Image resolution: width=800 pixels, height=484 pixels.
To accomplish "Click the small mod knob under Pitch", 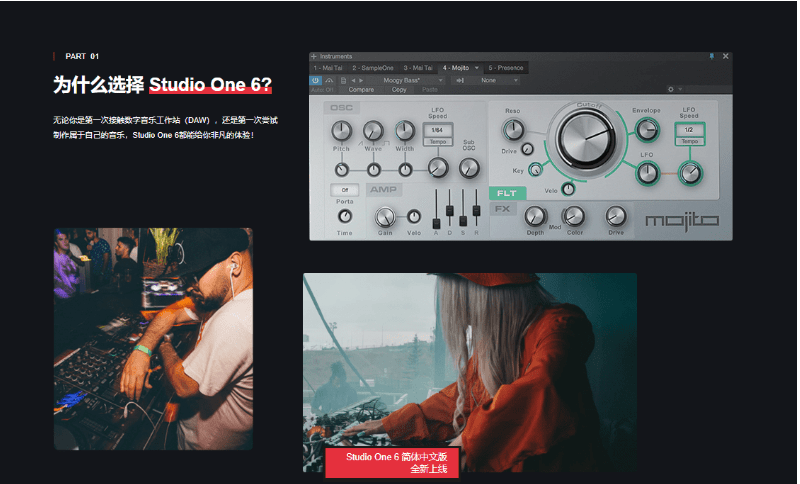I will point(341,169).
